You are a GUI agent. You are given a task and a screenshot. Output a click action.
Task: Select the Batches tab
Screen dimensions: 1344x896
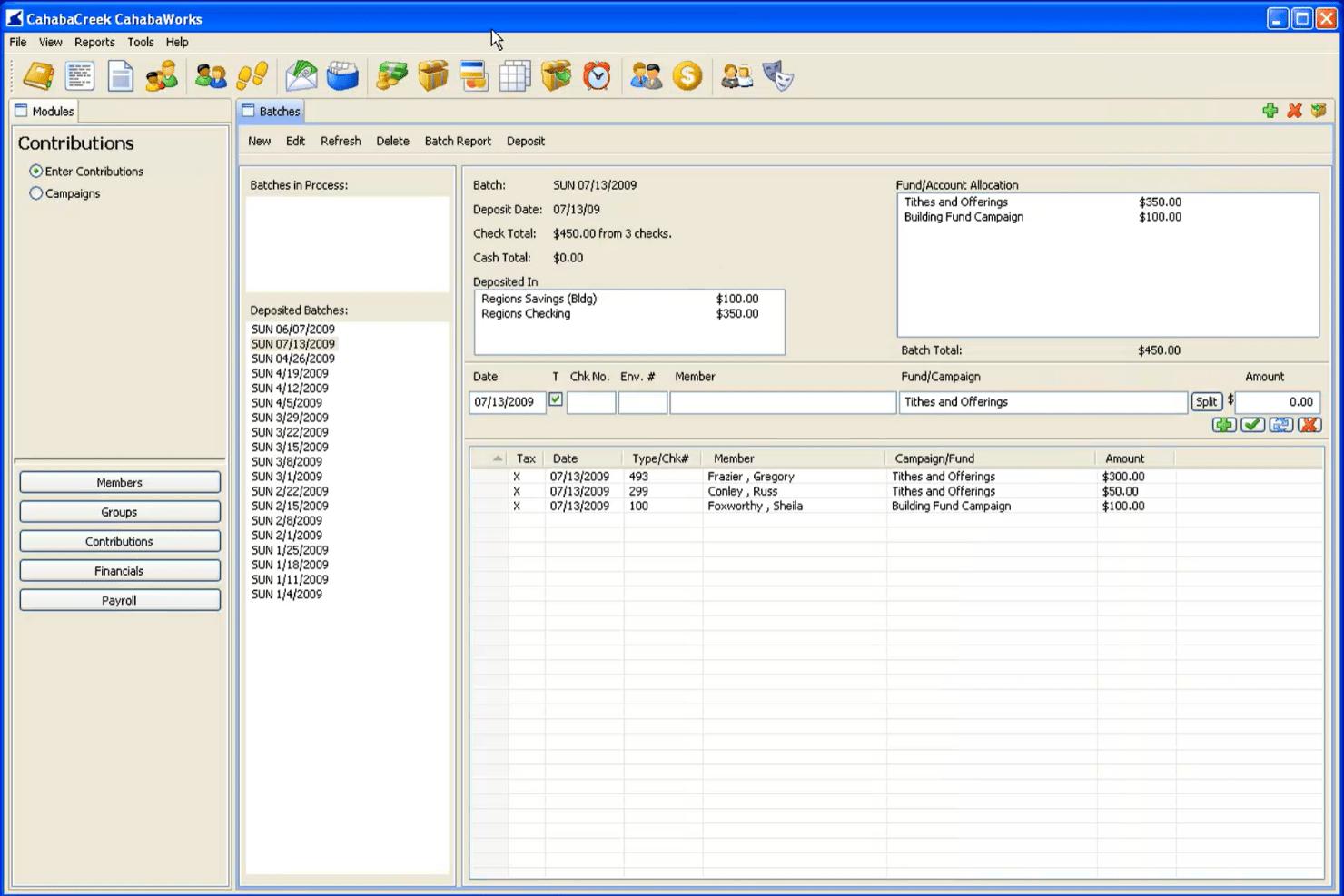click(x=272, y=111)
